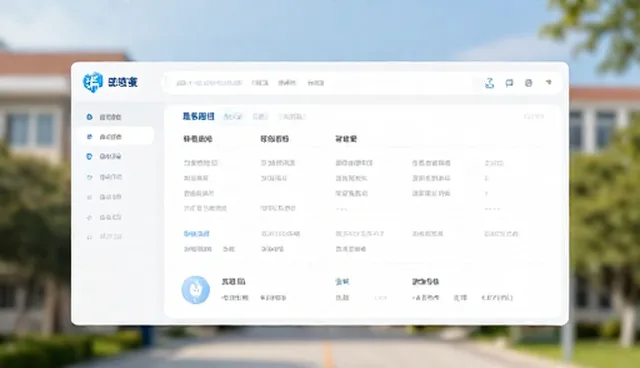Open the round blue avatar thumbnail

point(196,290)
